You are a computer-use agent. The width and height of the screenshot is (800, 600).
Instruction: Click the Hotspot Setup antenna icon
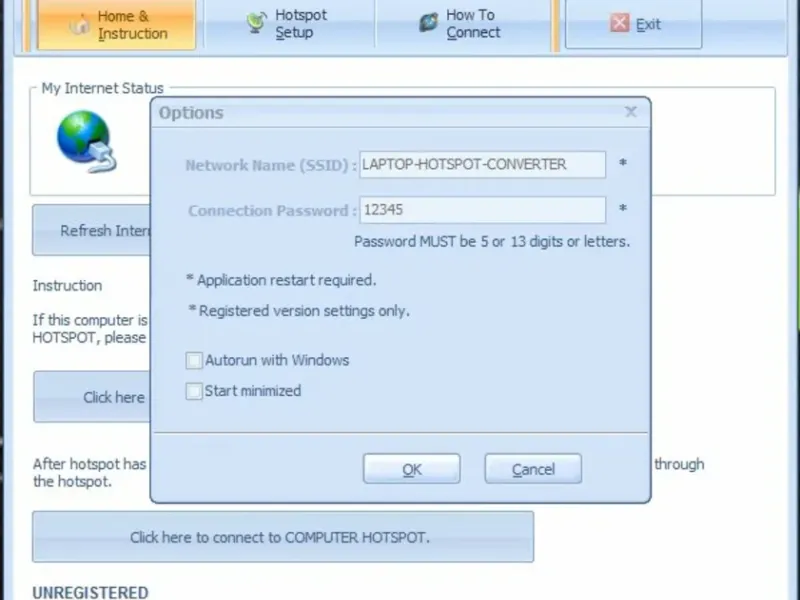257,22
